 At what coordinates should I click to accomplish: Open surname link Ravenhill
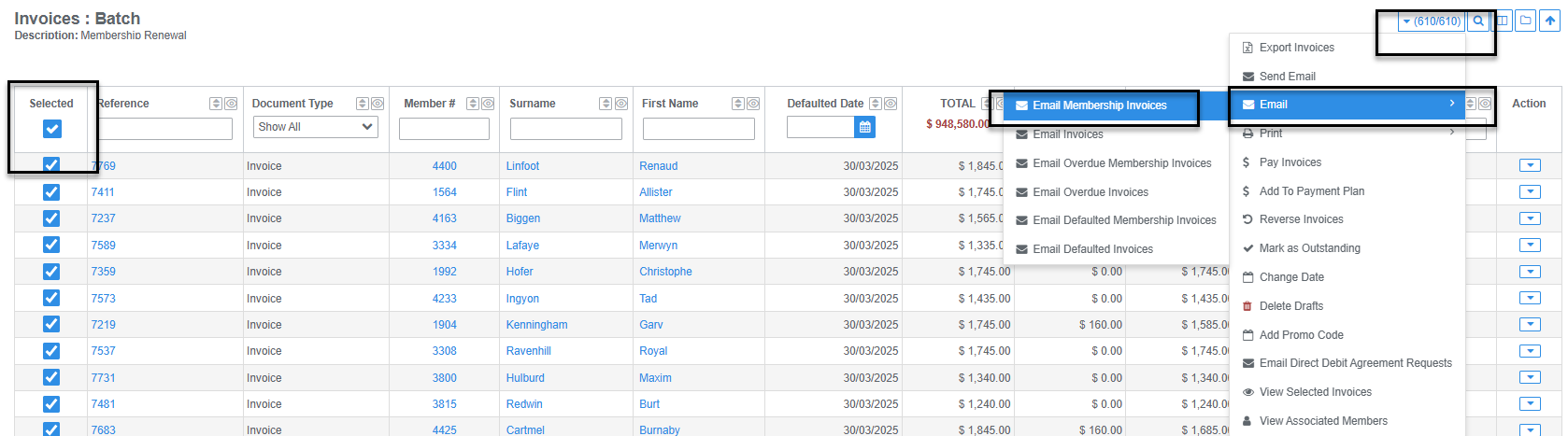pos(529,351)
